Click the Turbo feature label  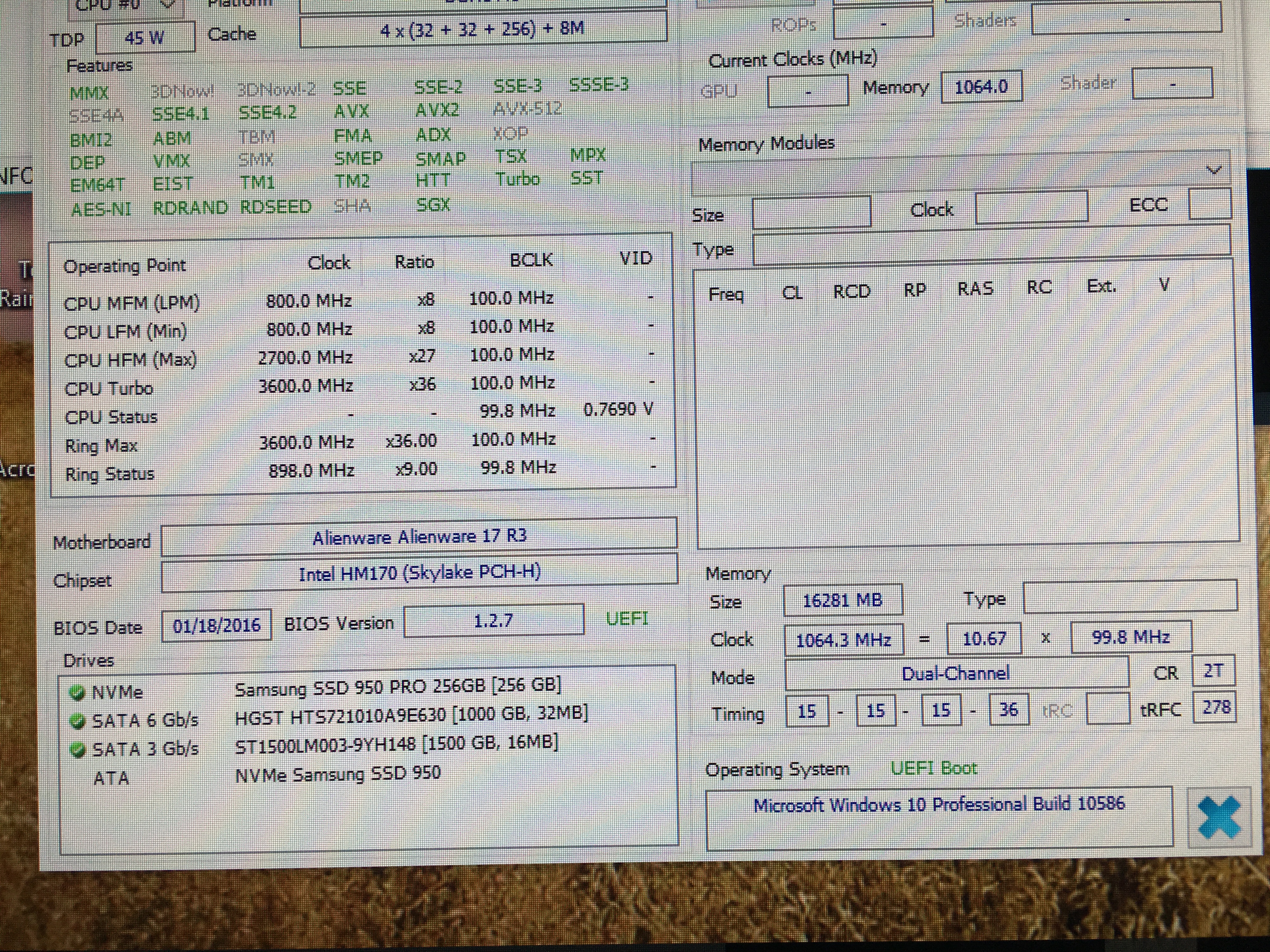(517, 179)
